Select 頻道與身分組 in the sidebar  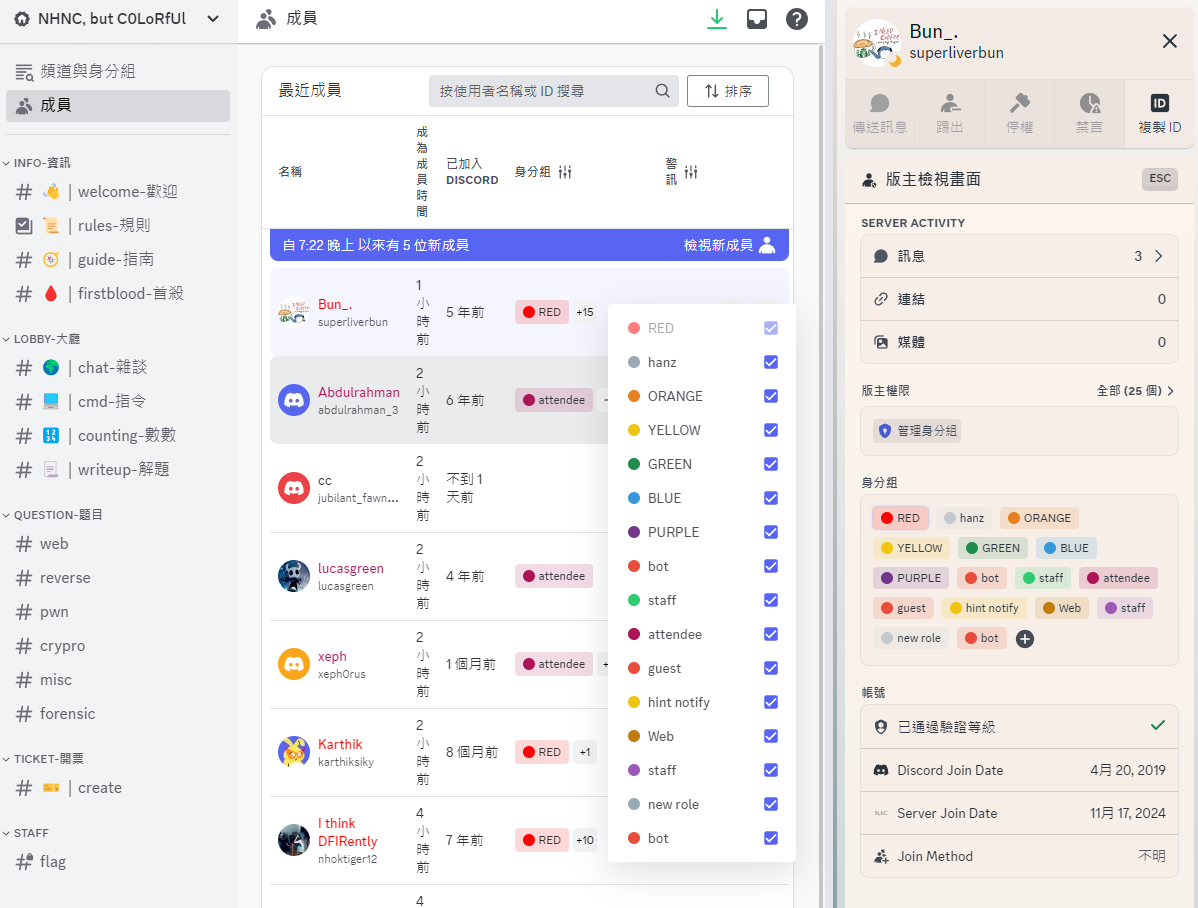(118, 71)
